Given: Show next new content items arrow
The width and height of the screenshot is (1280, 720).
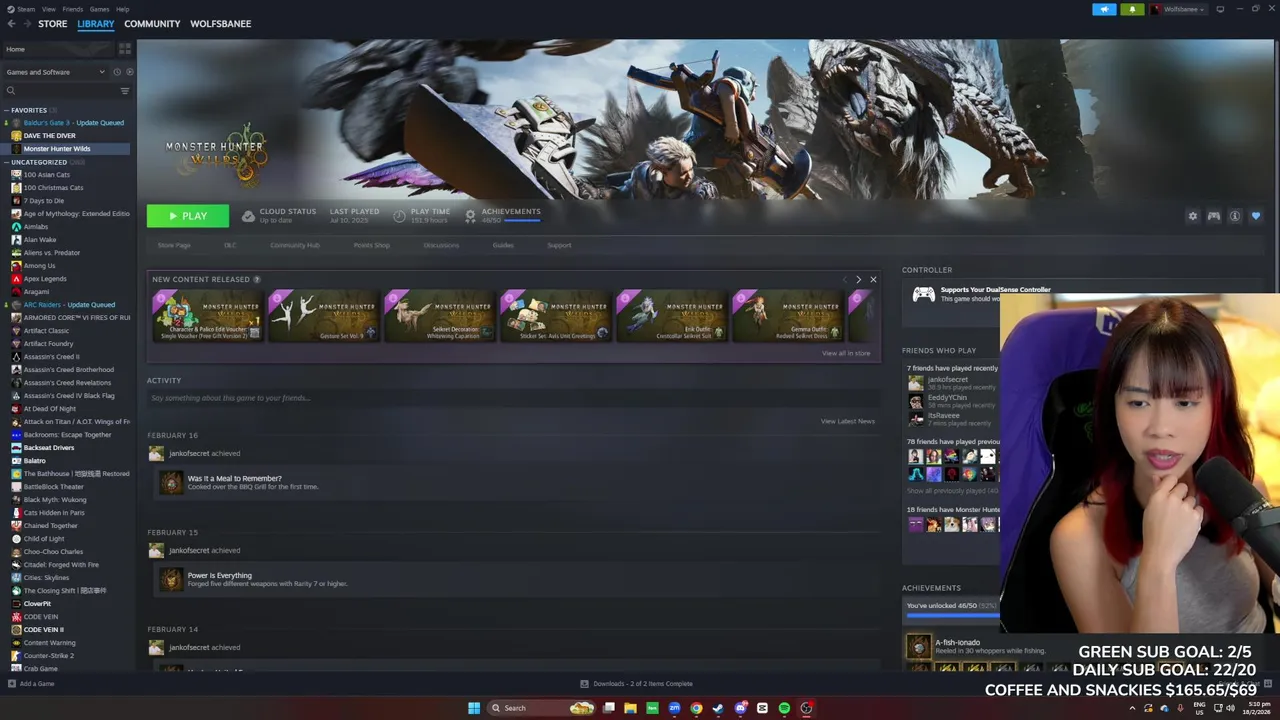Looking at the screenshot, I should [x=858, y=280].
